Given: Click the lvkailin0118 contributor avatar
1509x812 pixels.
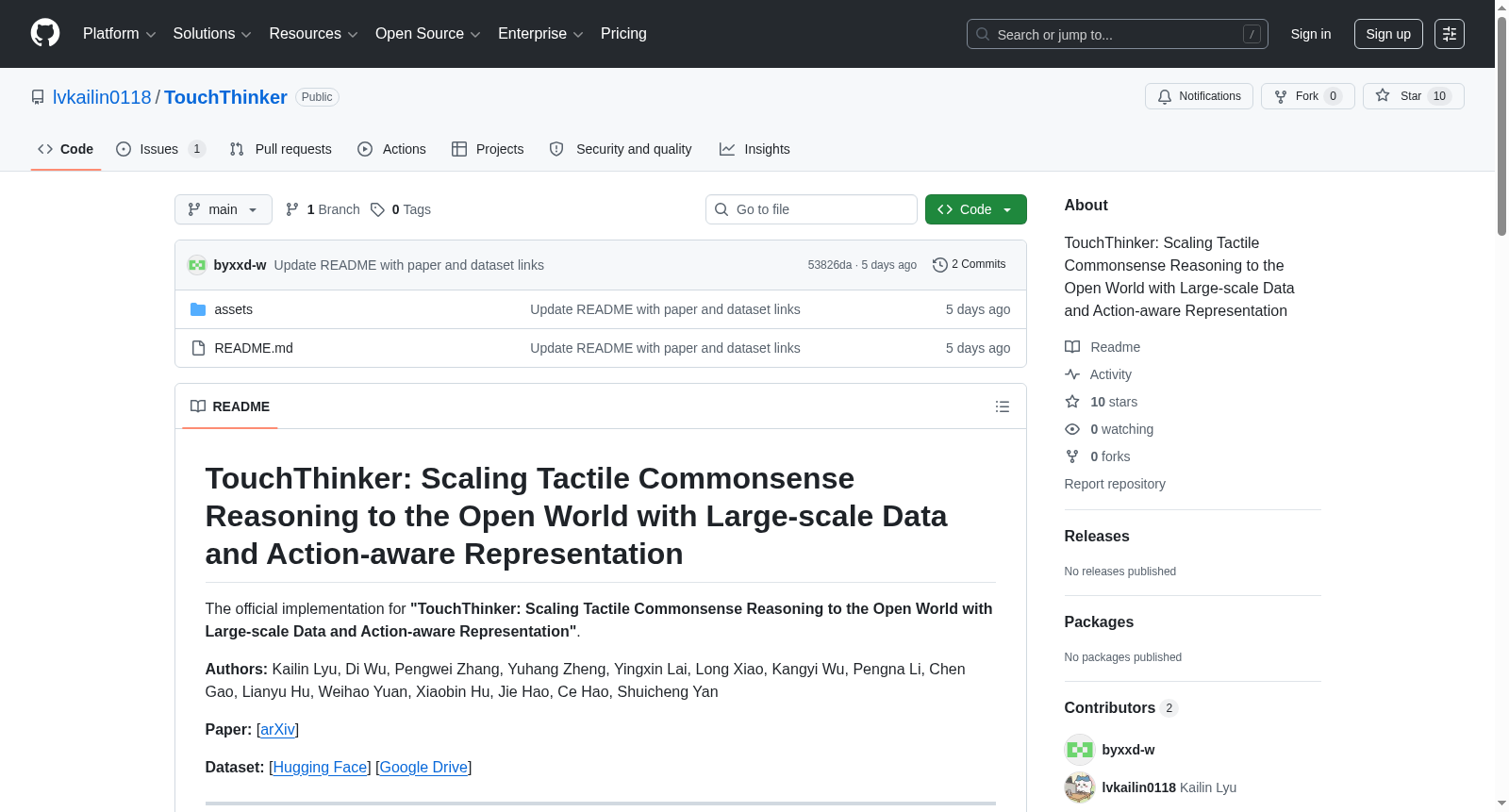Looking at the screenshot, I should pos(1080,787).
